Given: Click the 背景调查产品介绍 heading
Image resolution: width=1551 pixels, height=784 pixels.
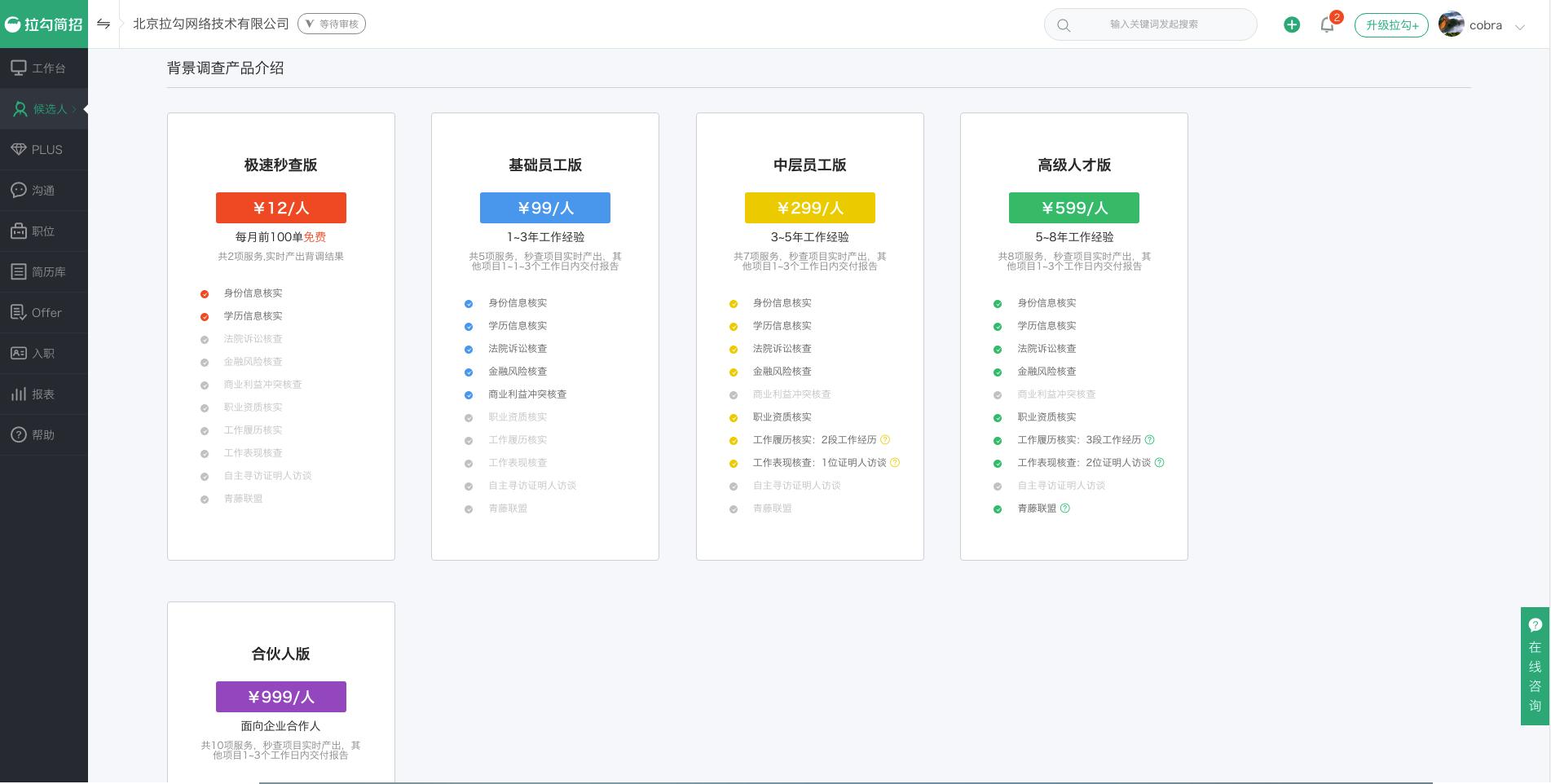Looking at the screenshot, I should (226, 68).
